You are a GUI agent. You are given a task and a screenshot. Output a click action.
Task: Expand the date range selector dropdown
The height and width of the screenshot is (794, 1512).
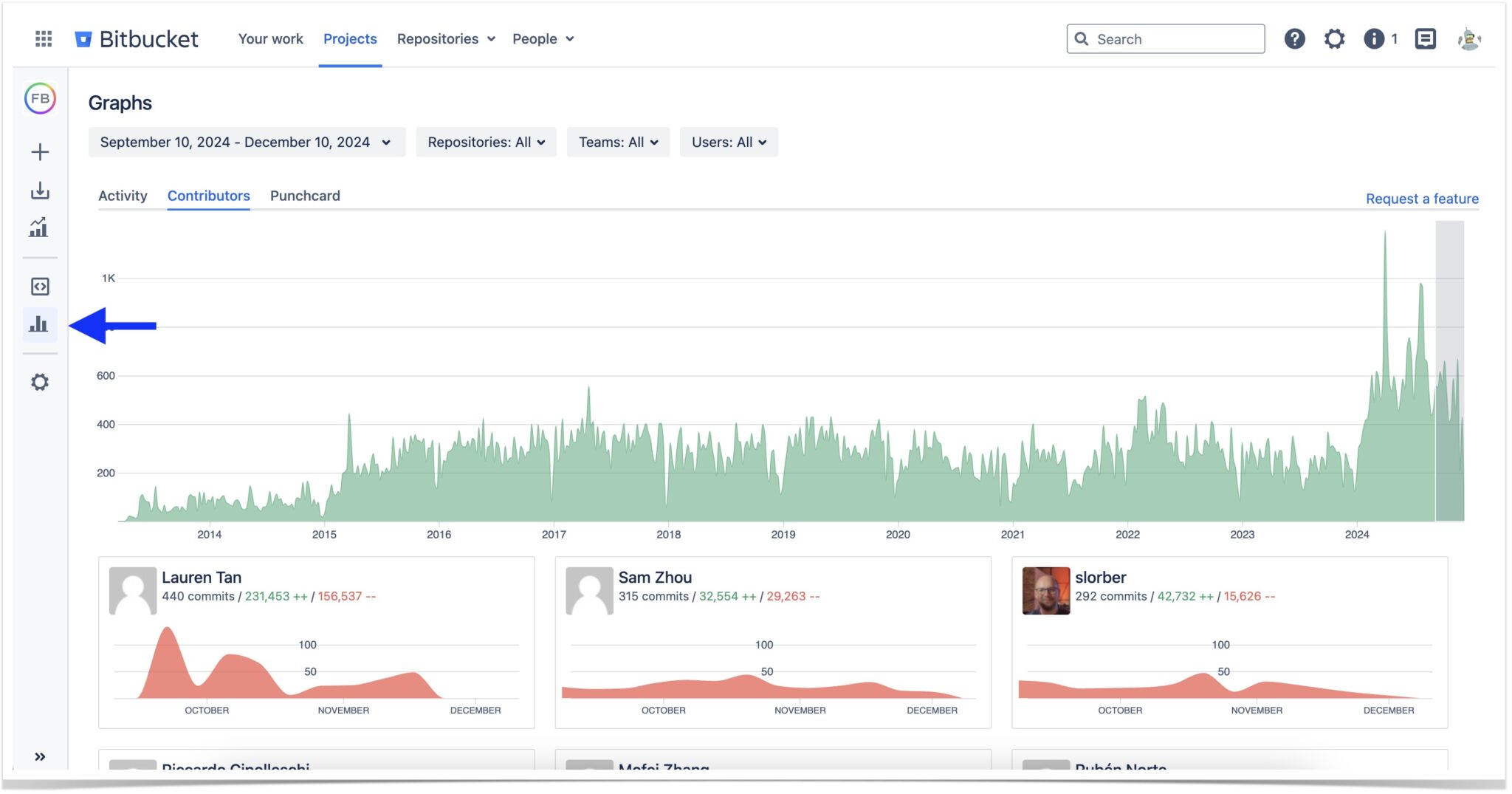pyautogui.click(x=247, y=142)
